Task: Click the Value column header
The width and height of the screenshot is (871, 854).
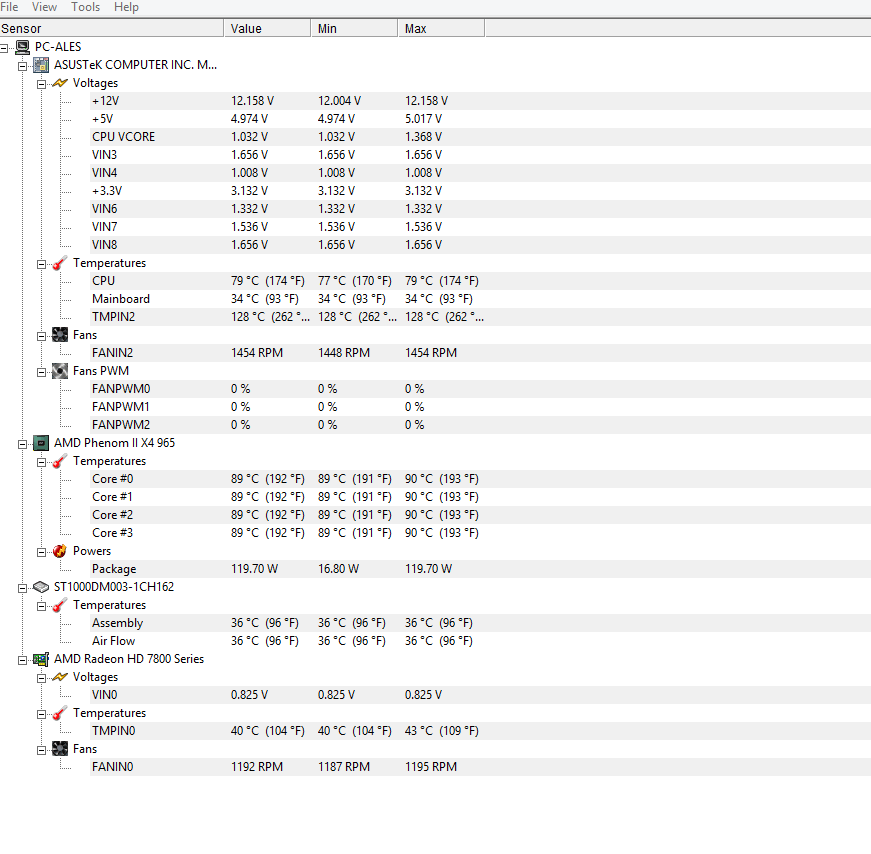Action: [x=267, y=28]
